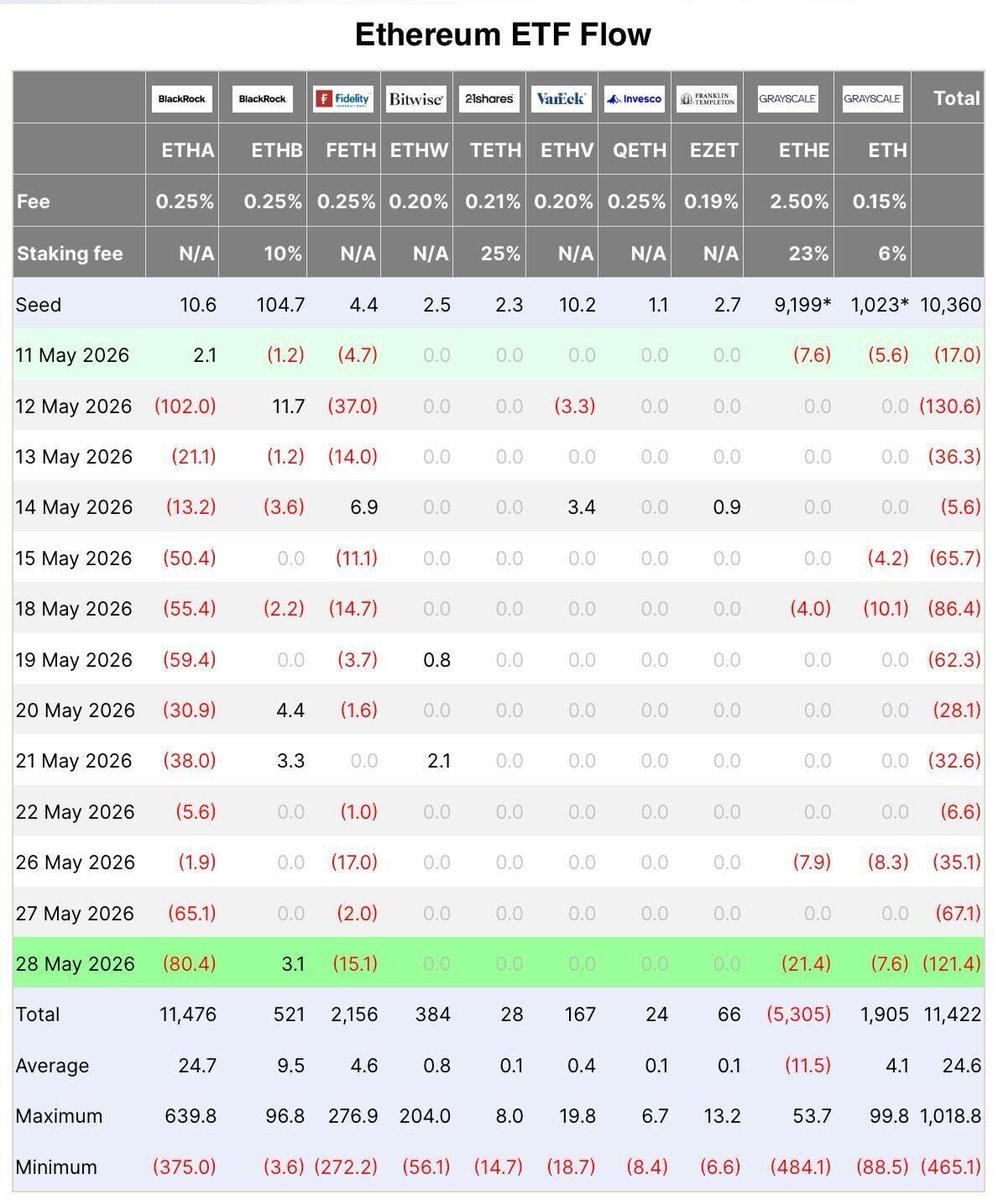The height and width of the screenshot is (1200, 998).
Task: Click the EZET ticker header
Action: pyautogui.click(x=713, y=150)
